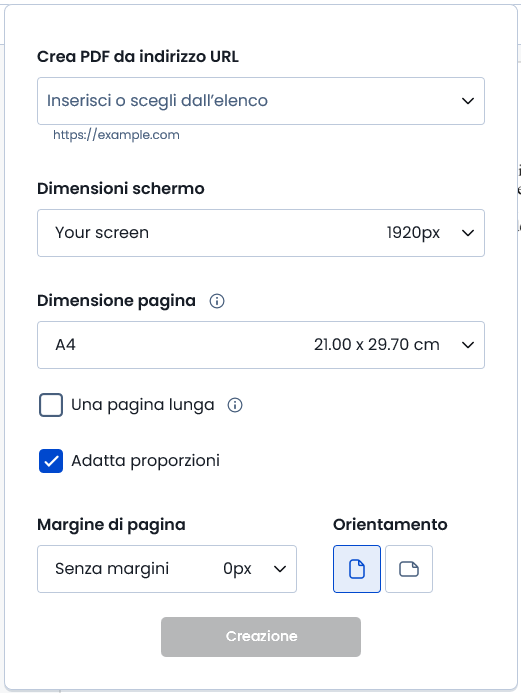Focus the Inserisci o scegli dall'elenco field
Screen dimensions: 521x693
coord(261,101)
